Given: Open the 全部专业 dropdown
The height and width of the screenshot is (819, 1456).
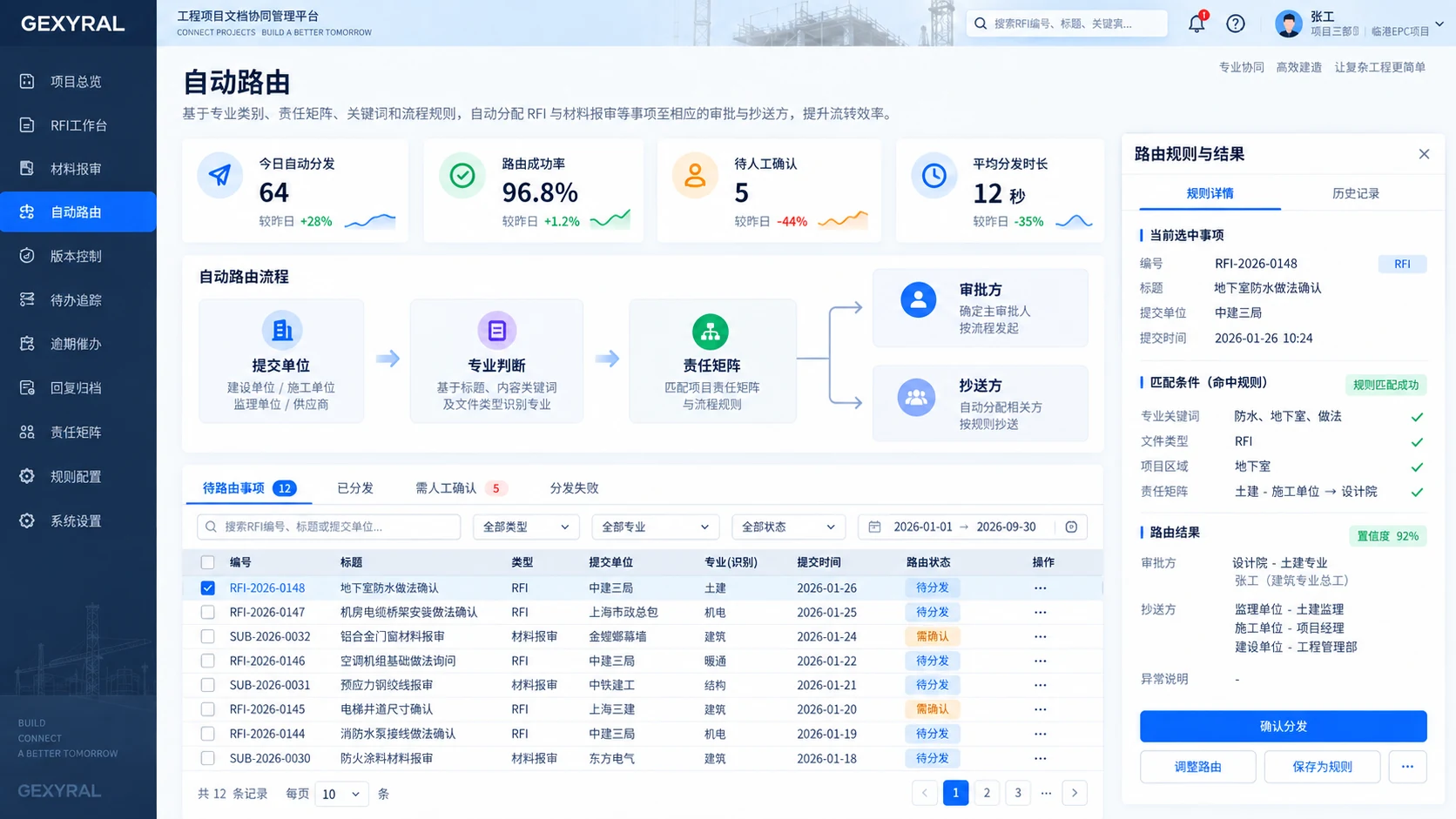Looking at the screenshot, I should tap(655, 527).
